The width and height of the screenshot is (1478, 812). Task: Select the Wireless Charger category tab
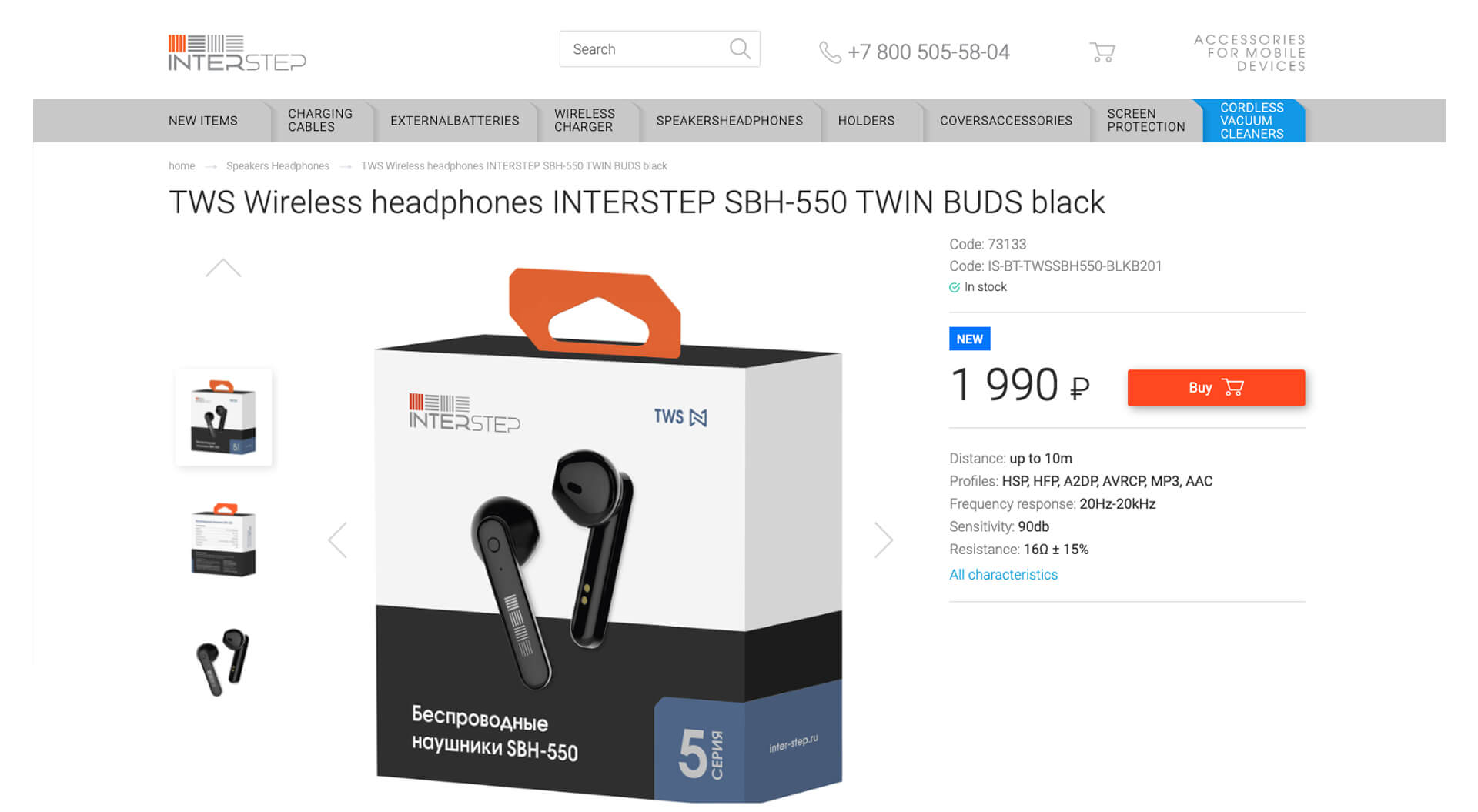click(585, 121)
